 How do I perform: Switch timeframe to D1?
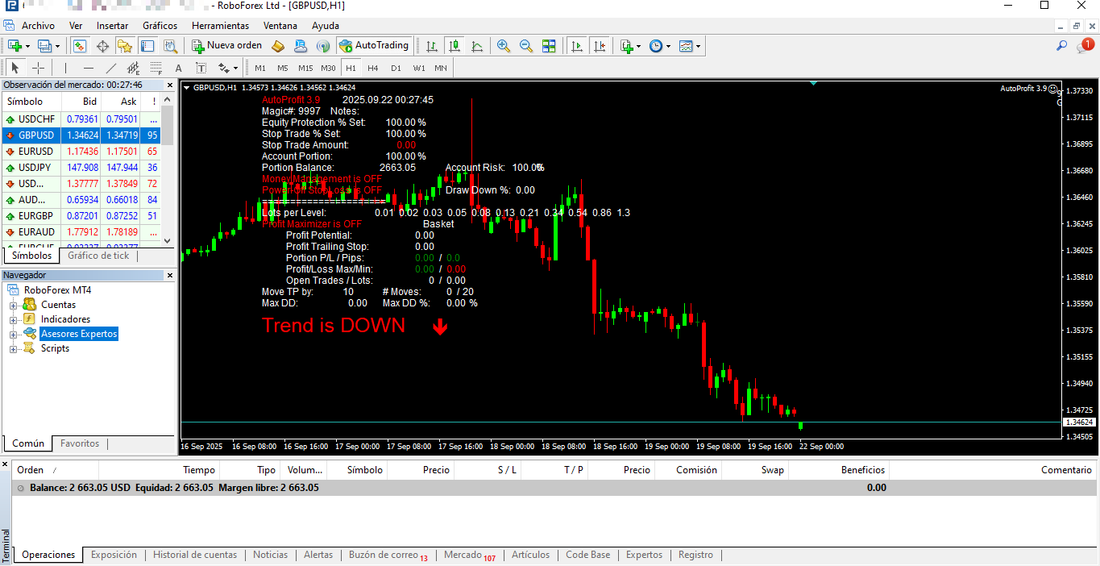point(396,68)
